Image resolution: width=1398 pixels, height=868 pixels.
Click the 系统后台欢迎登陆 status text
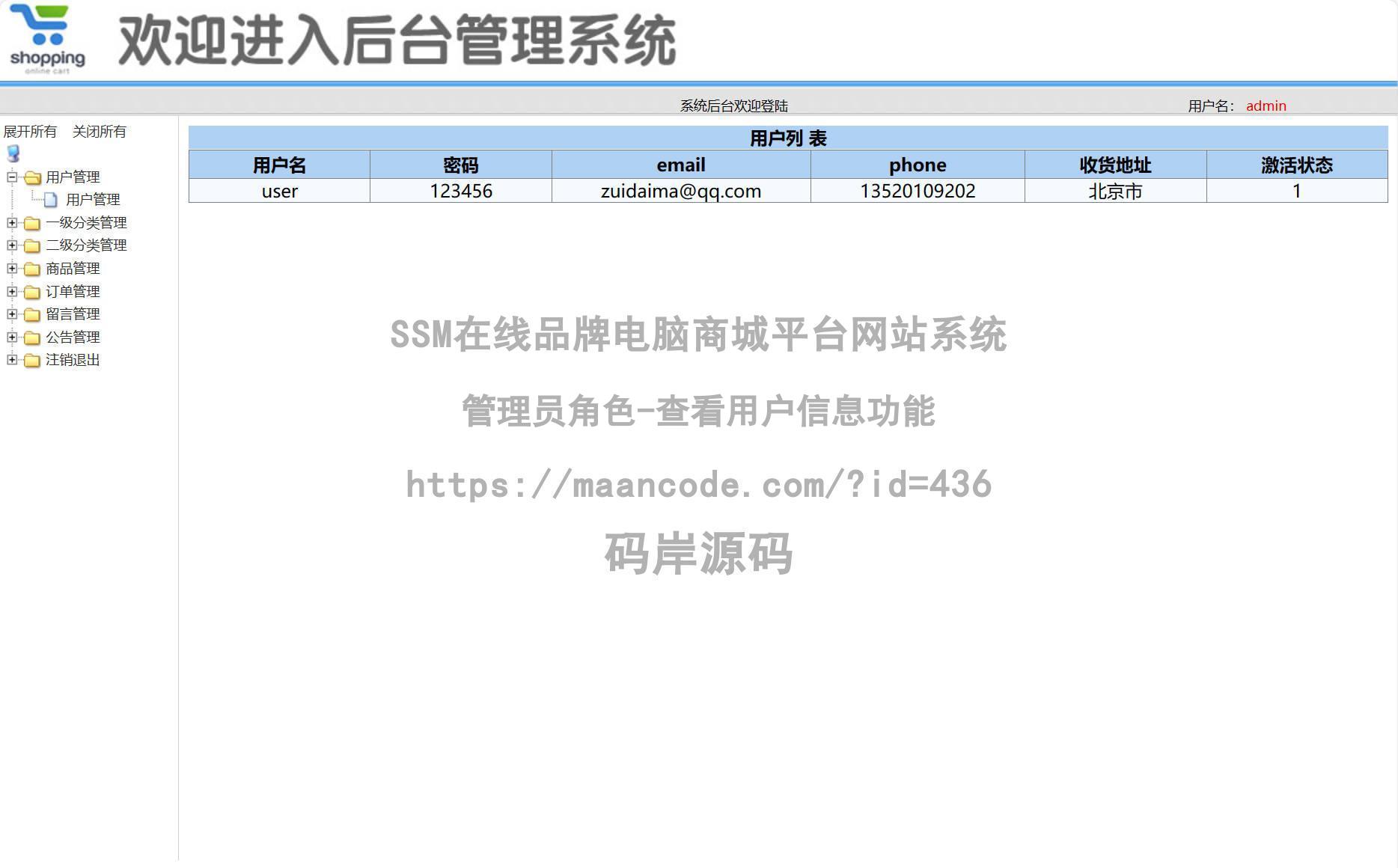point(733,106)
